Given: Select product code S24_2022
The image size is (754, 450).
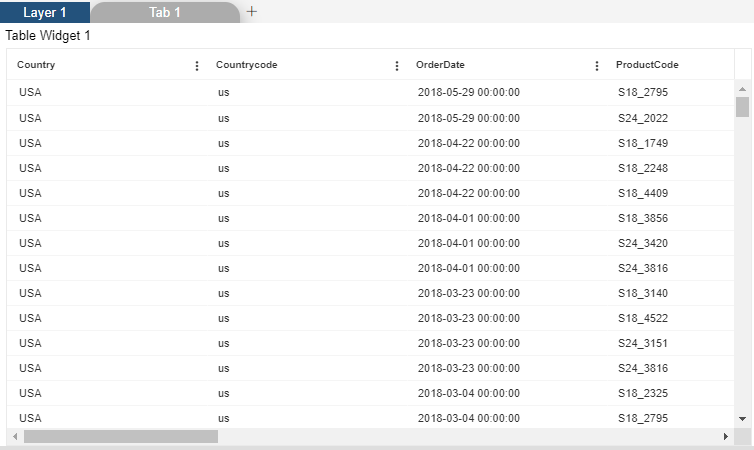Looking at the screenshot, I should (643, 118).
